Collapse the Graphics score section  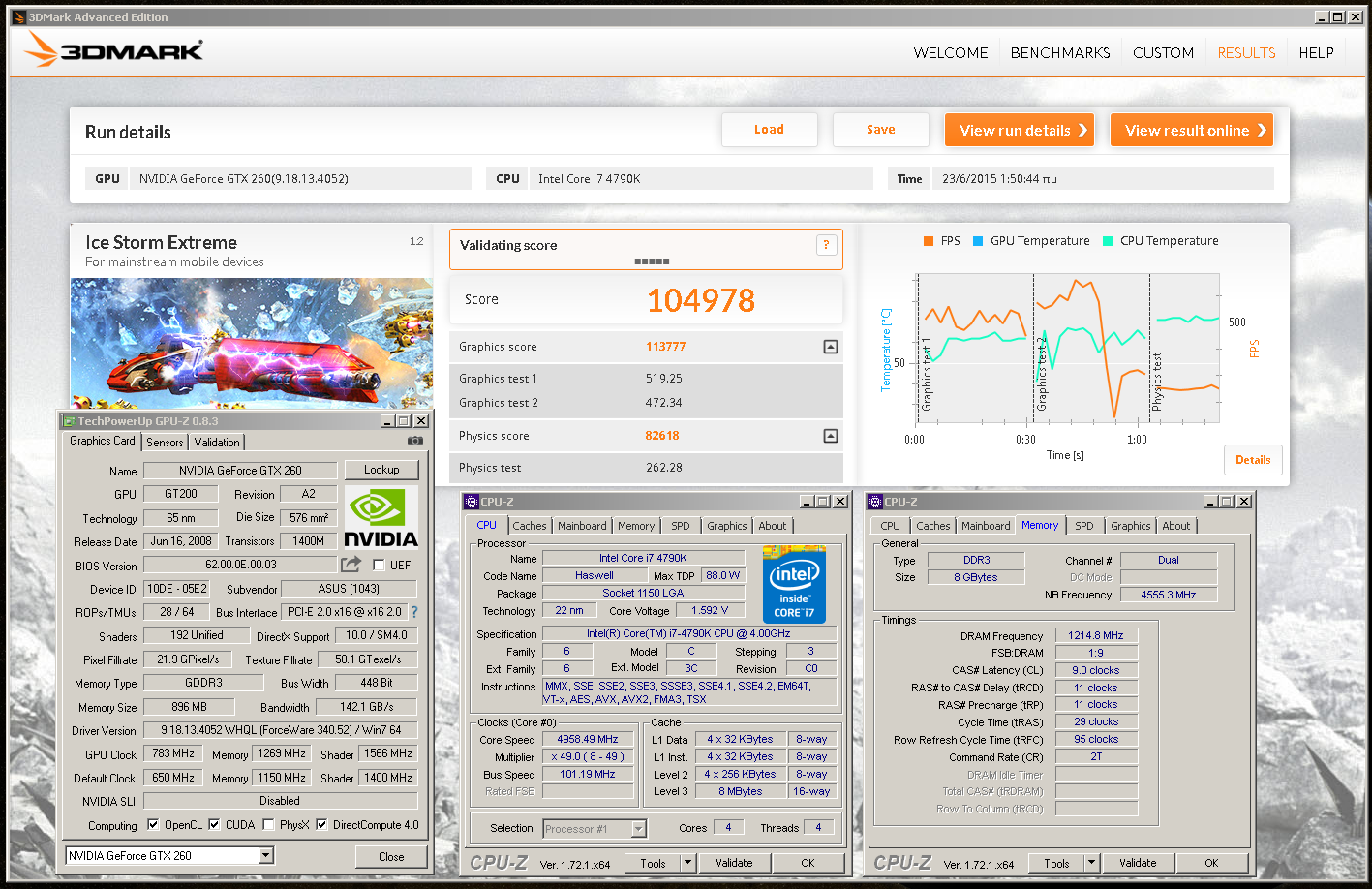tap(830, 347)
